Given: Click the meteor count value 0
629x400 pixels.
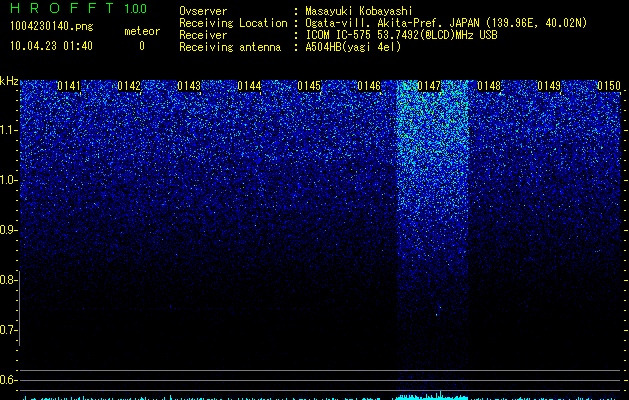Looking at the screenshot, I should [x=142, y=46].
